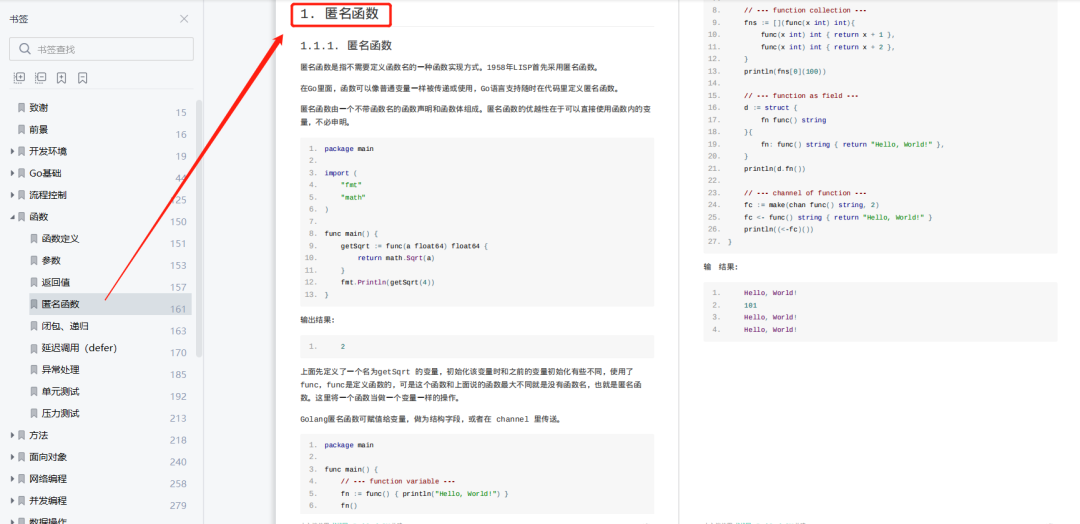1080x524 pixels.
Task: Open the 致谢 bookmark
Action: 38,107
